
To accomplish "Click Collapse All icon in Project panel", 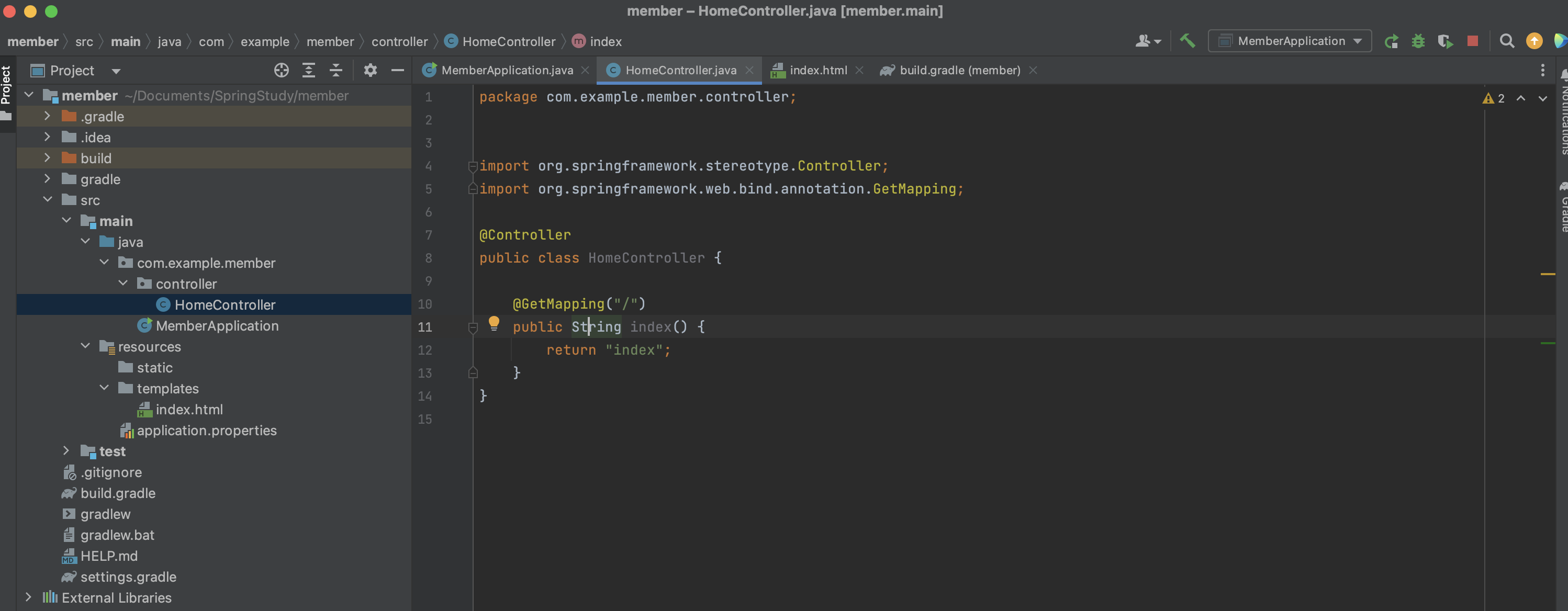I will coord(336,71).
